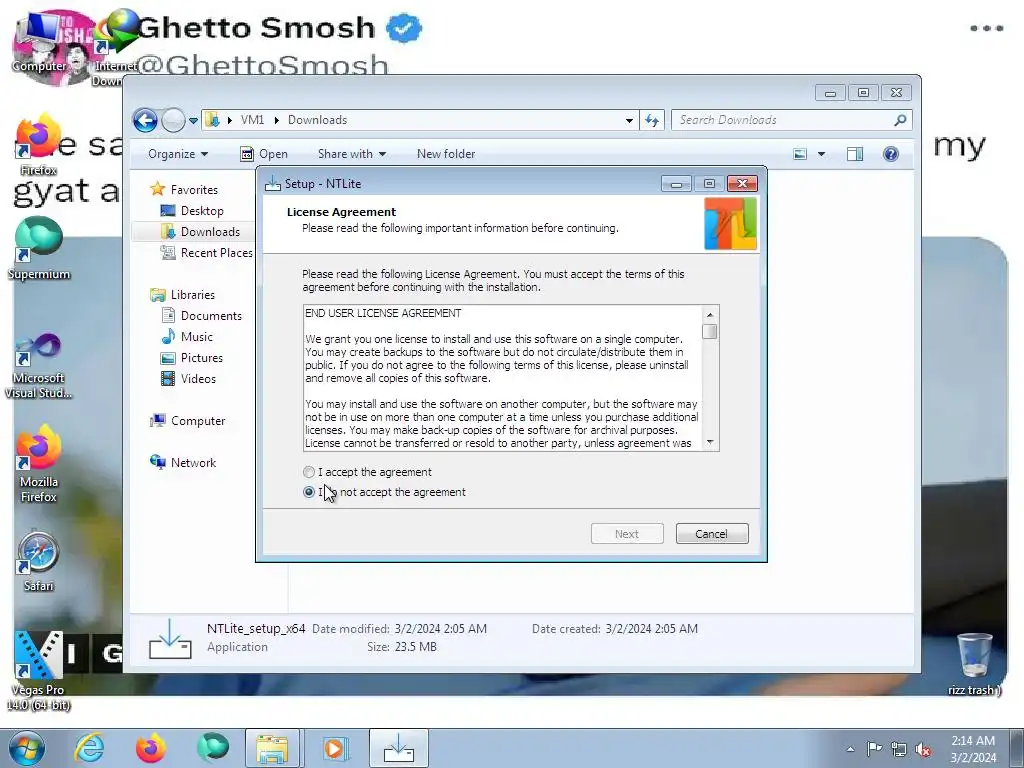
Task: Open the view options dropdown arrow
Action: [822, 154]
